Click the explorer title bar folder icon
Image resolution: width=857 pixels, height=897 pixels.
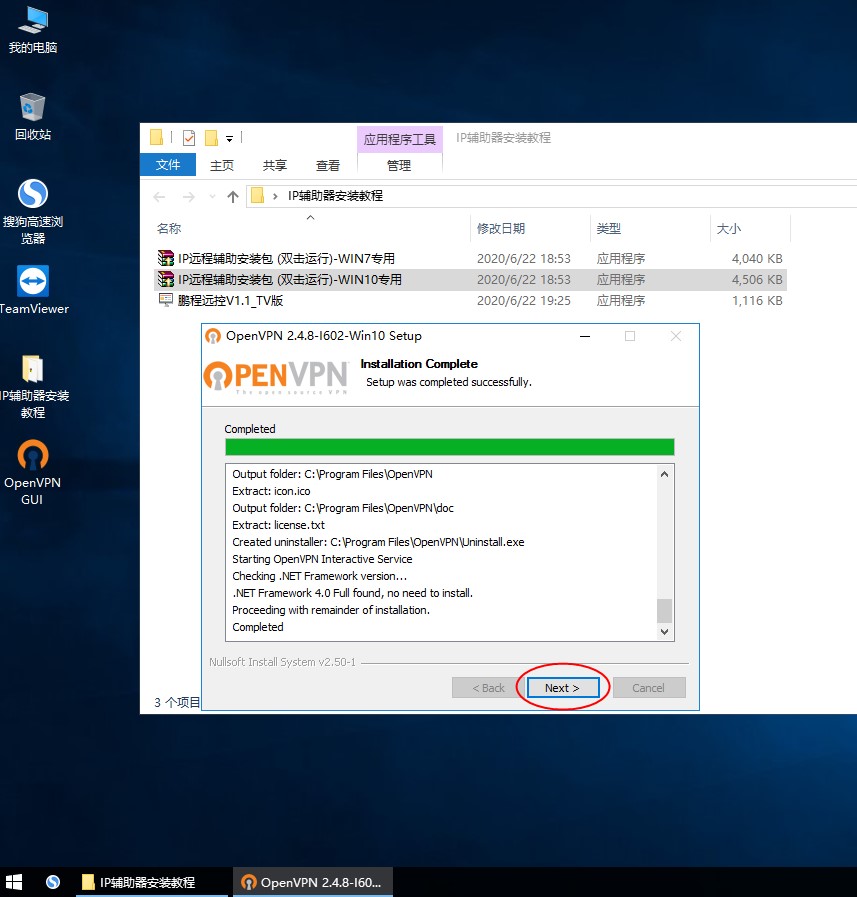(x=156, y=137)
